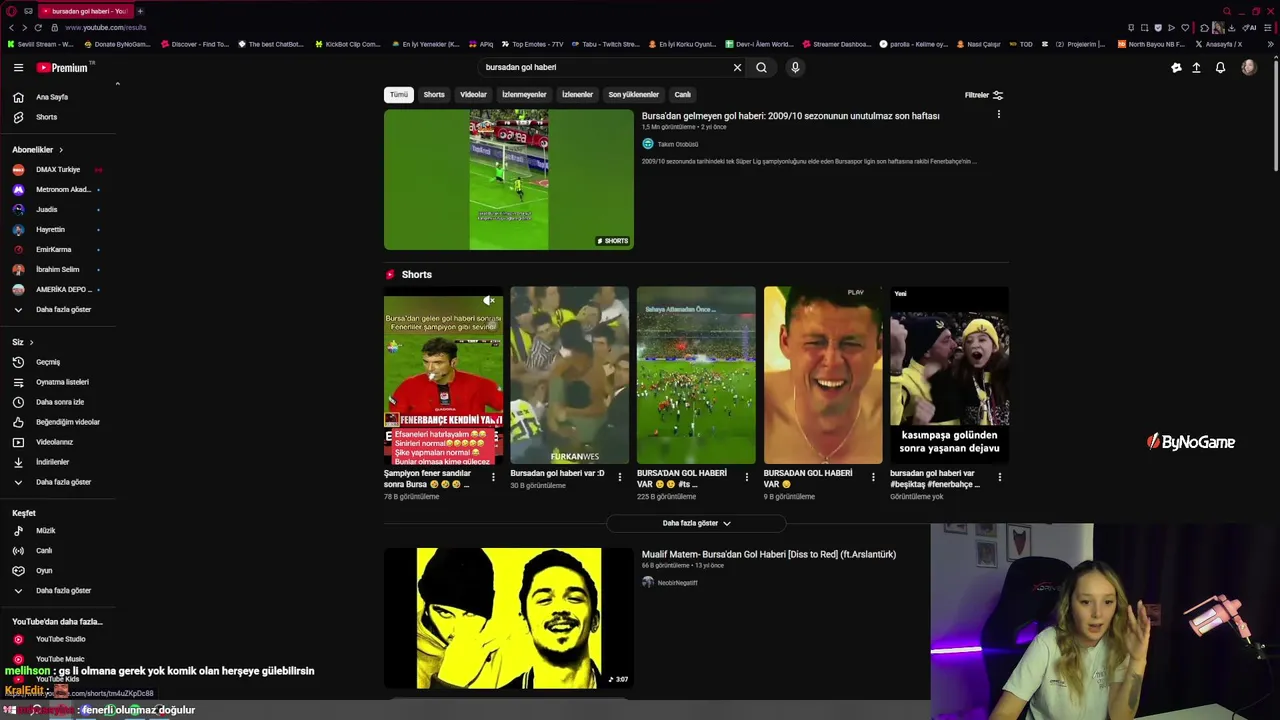Open the Mualif Matem yellow thumbnail video
The image size is (1280, 720).
point(509,618)
